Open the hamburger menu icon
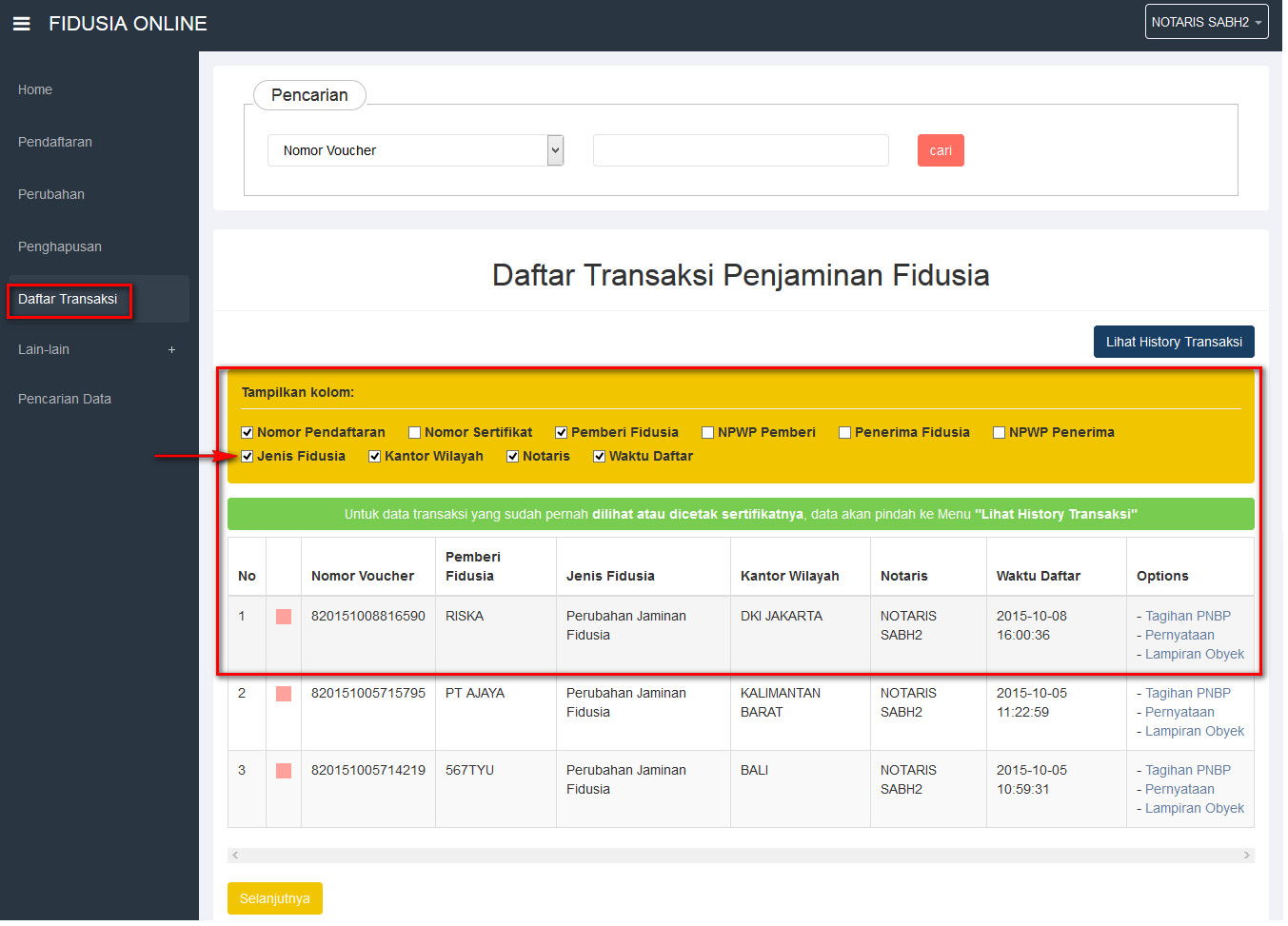The height and width of the screenshot is (926, 1288). click(21, 24)
